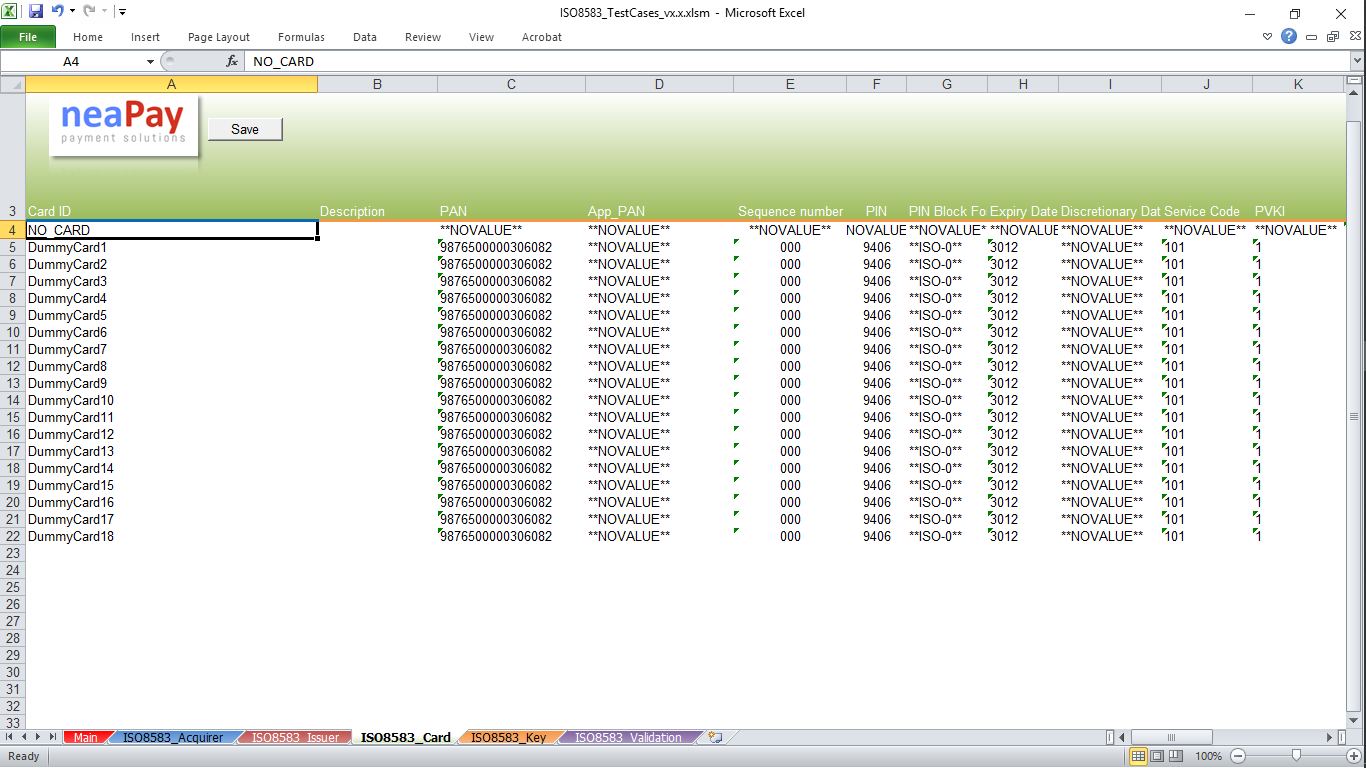
Task: Select the DummyCard1 cell
Action: click(x=172, y=247)
